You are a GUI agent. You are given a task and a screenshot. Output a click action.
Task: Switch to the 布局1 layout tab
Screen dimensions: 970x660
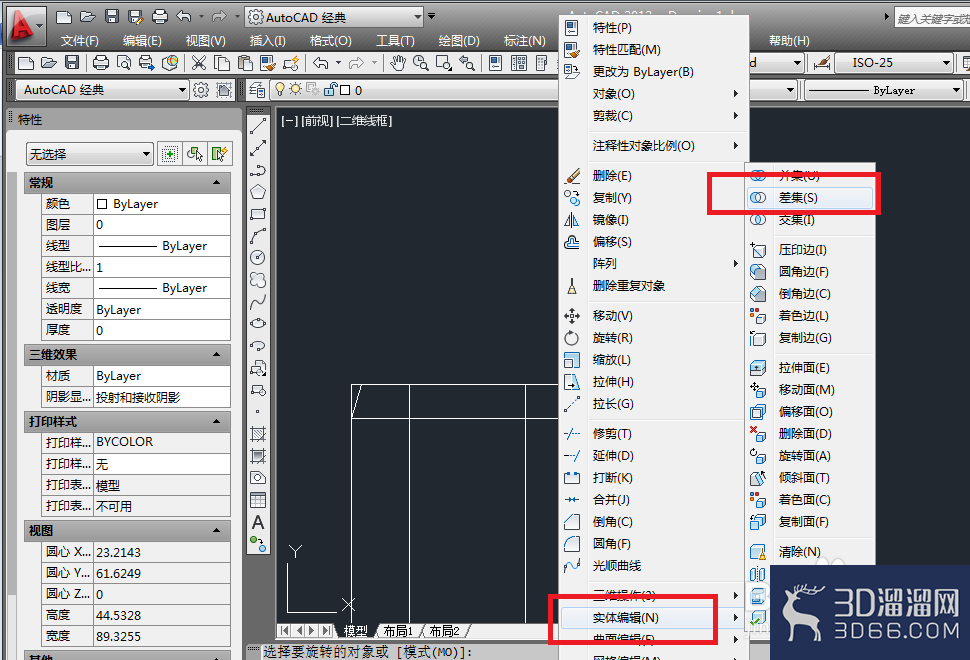tap(398, 631)
